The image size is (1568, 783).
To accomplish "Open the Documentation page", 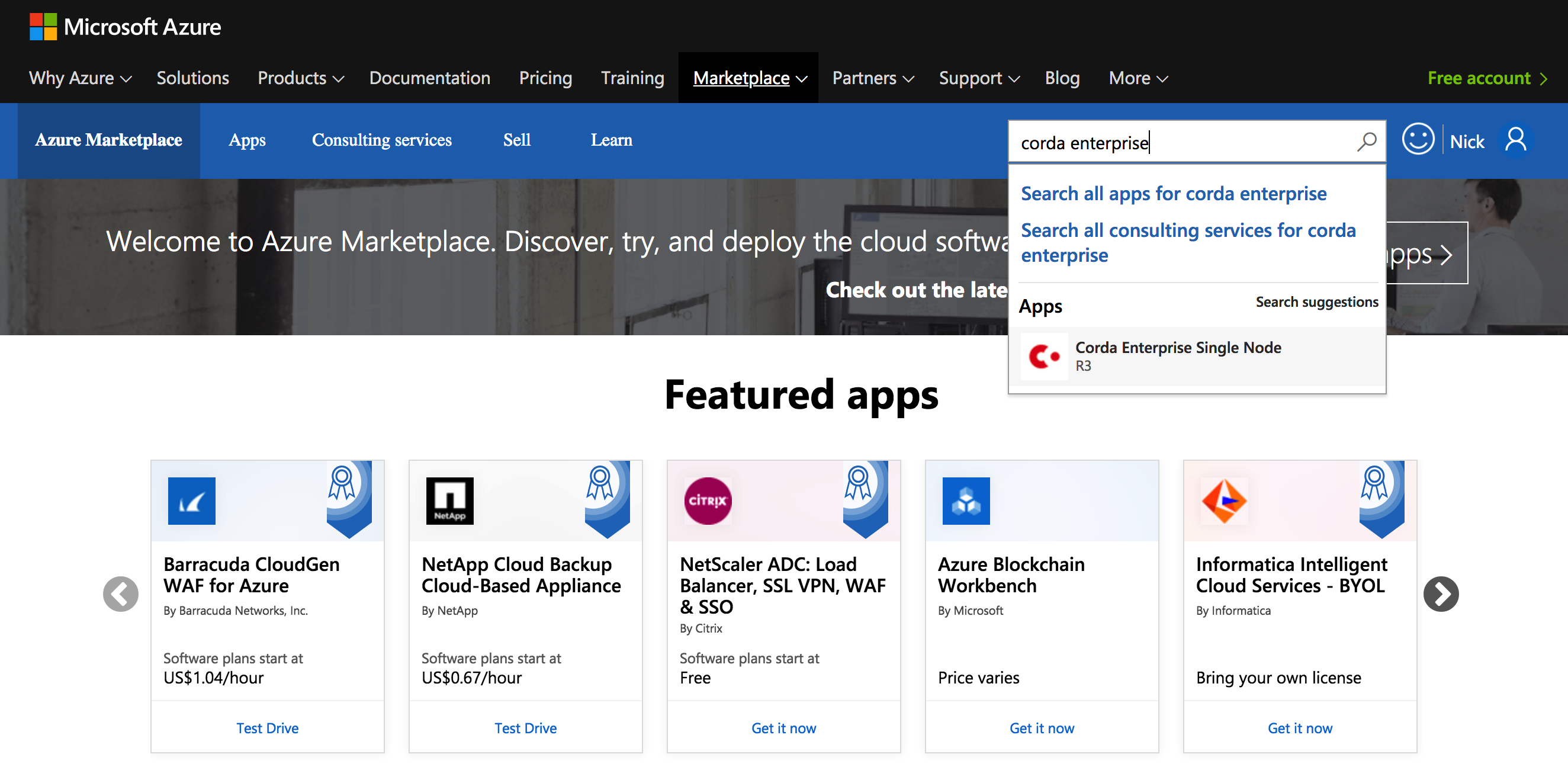I will 429,78.
